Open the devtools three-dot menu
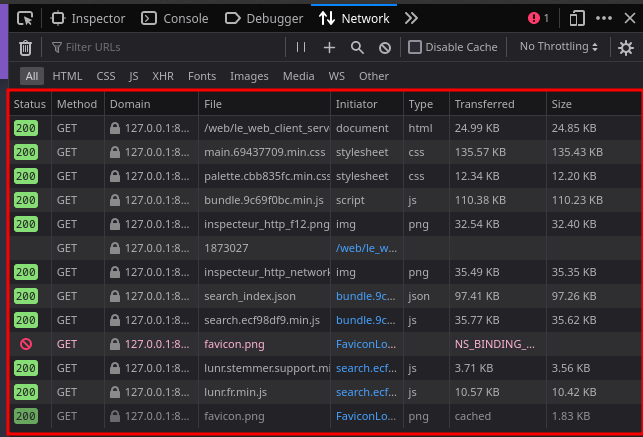This screenshot has width=643, height=437. pos(604,18)
